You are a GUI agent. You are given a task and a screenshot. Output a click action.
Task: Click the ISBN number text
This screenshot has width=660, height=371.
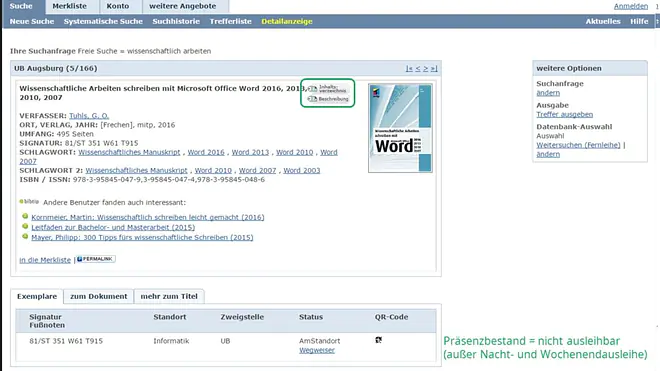click(169, 179)
